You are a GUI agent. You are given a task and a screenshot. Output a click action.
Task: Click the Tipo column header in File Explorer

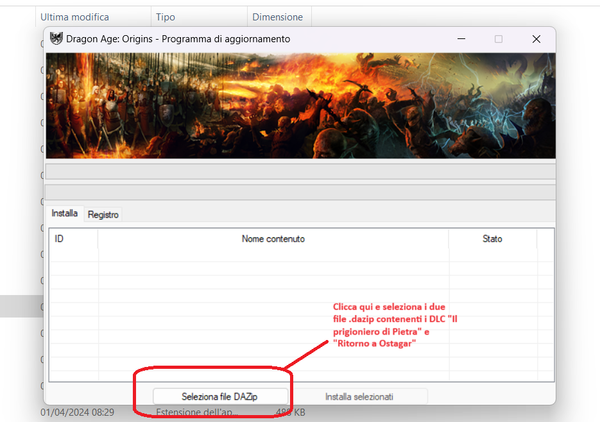click(199, 17)
